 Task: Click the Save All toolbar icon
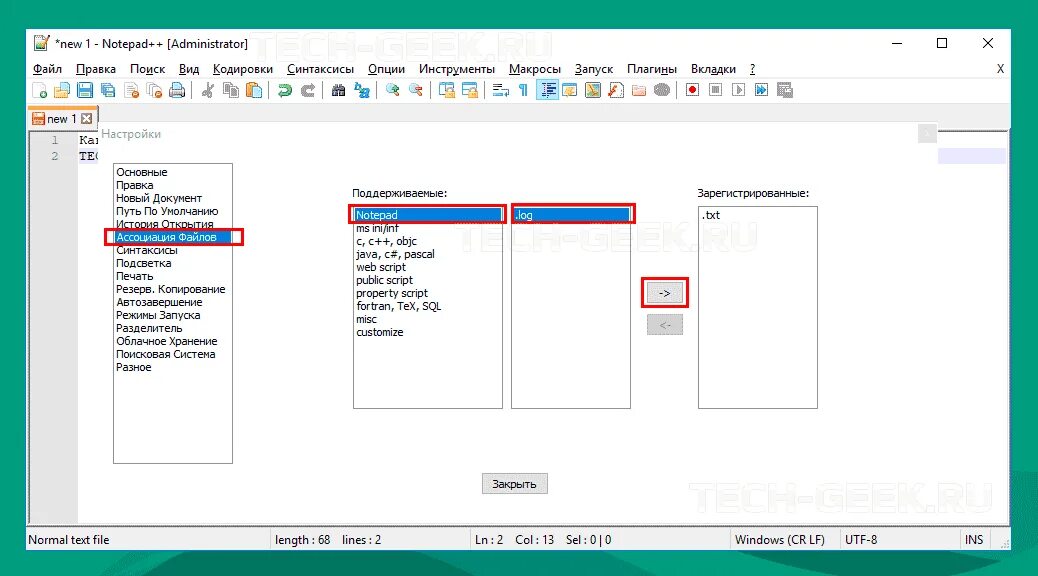[107, 90]
